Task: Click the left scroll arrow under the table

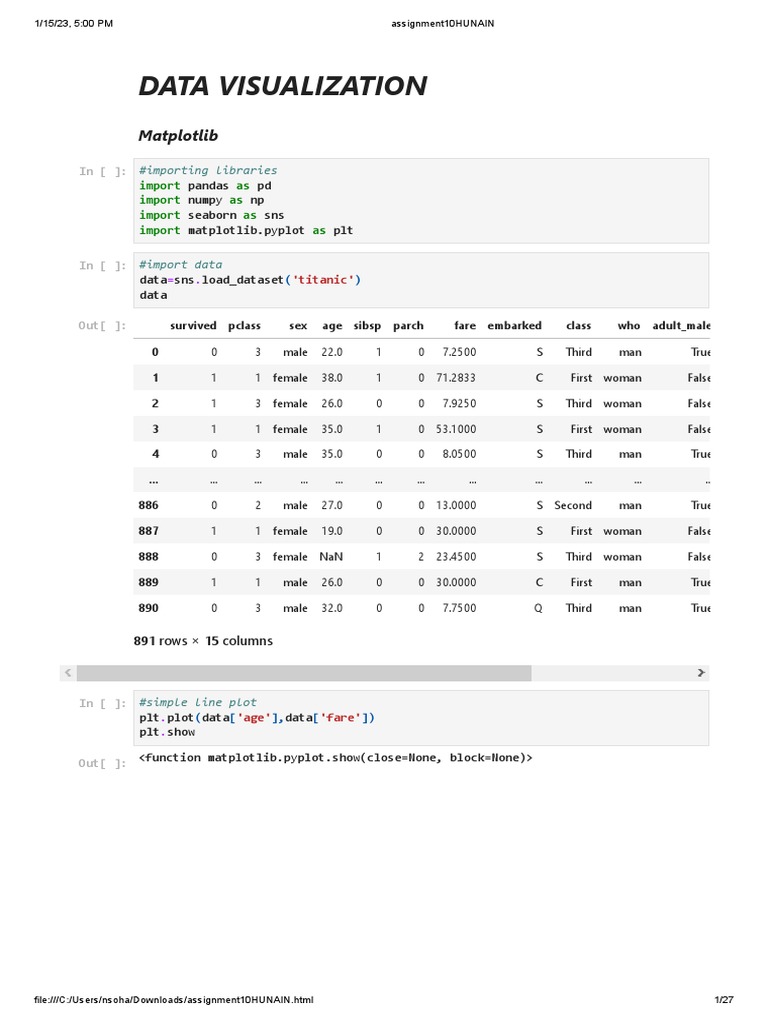Action: coord(67,673)
